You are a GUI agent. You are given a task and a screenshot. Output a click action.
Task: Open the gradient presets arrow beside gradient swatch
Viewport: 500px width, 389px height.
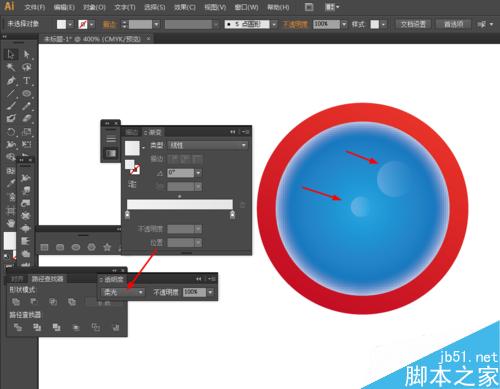pyautogui.click(x=143, y=147)
